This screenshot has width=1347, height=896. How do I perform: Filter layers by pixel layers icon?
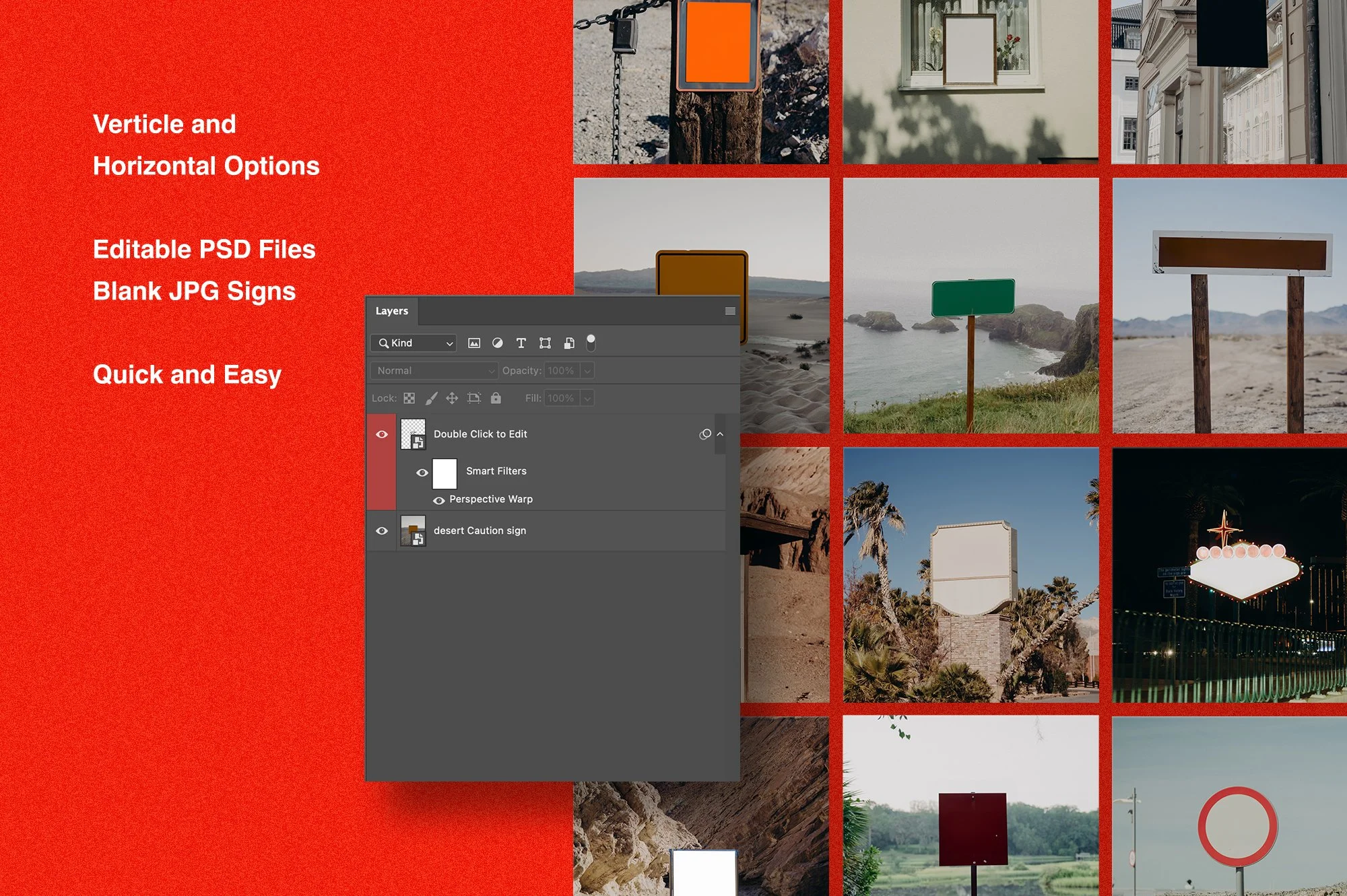474,343
